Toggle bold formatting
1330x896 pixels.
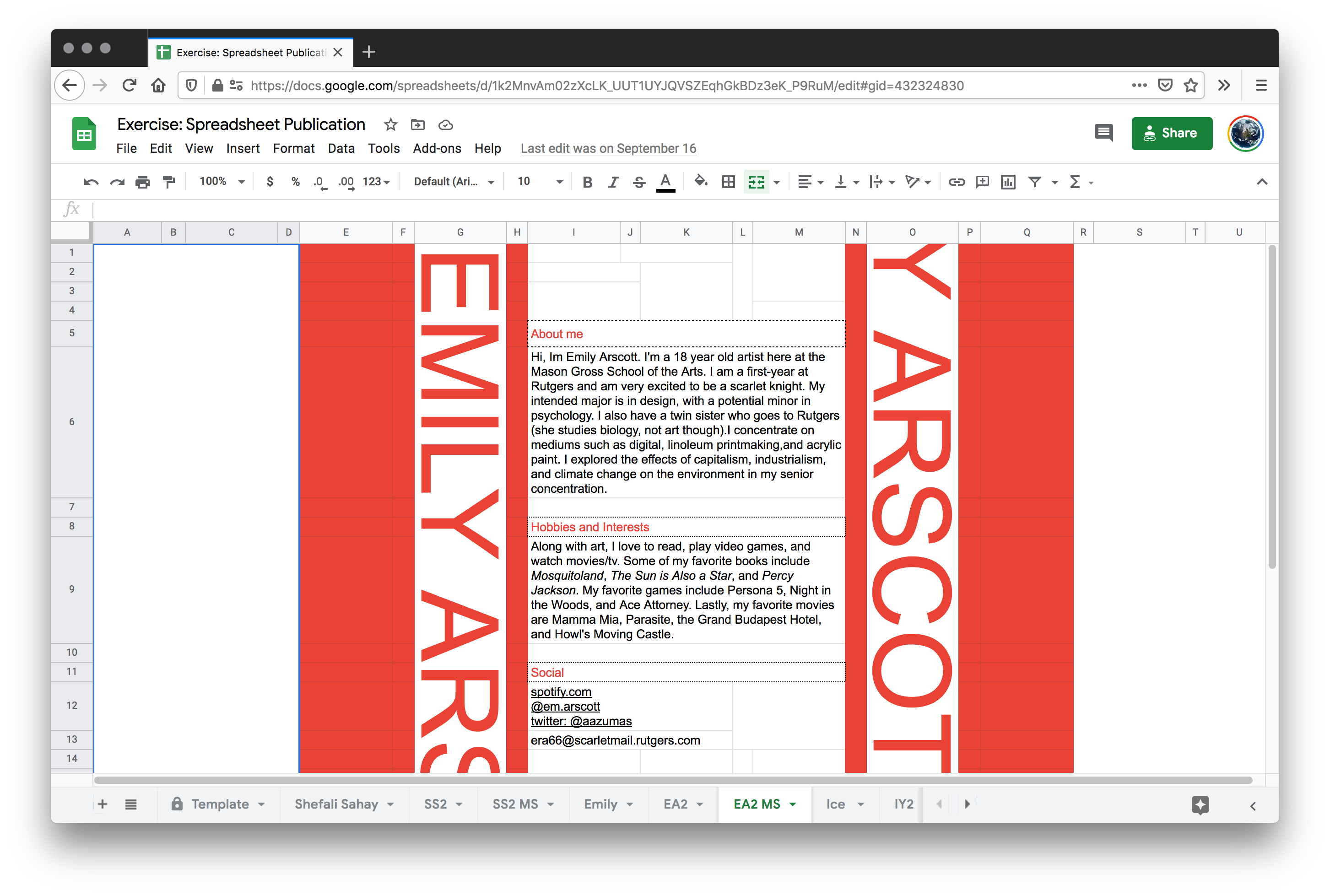point(587,182)
